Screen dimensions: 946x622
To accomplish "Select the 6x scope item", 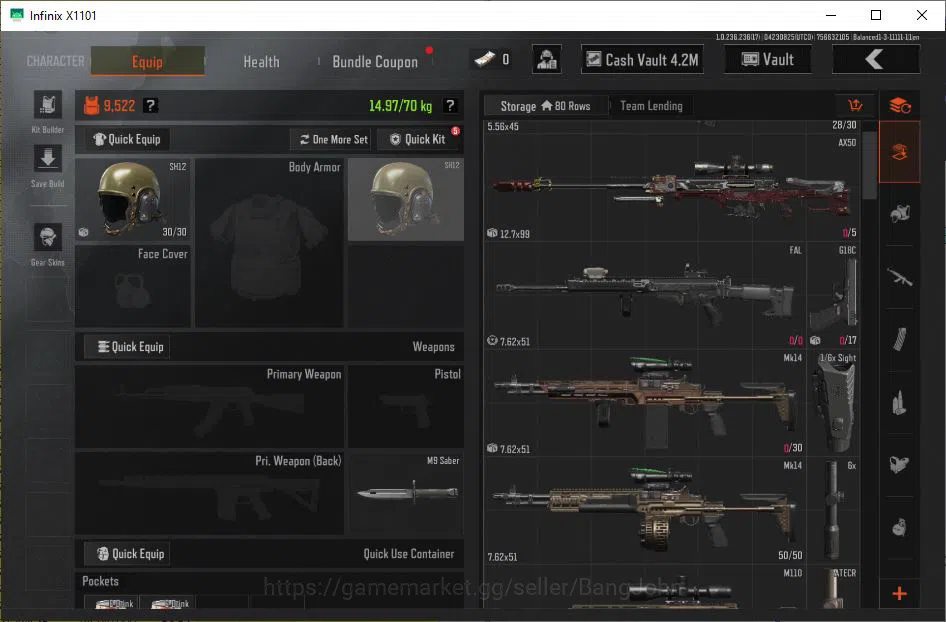I will 833,510.
